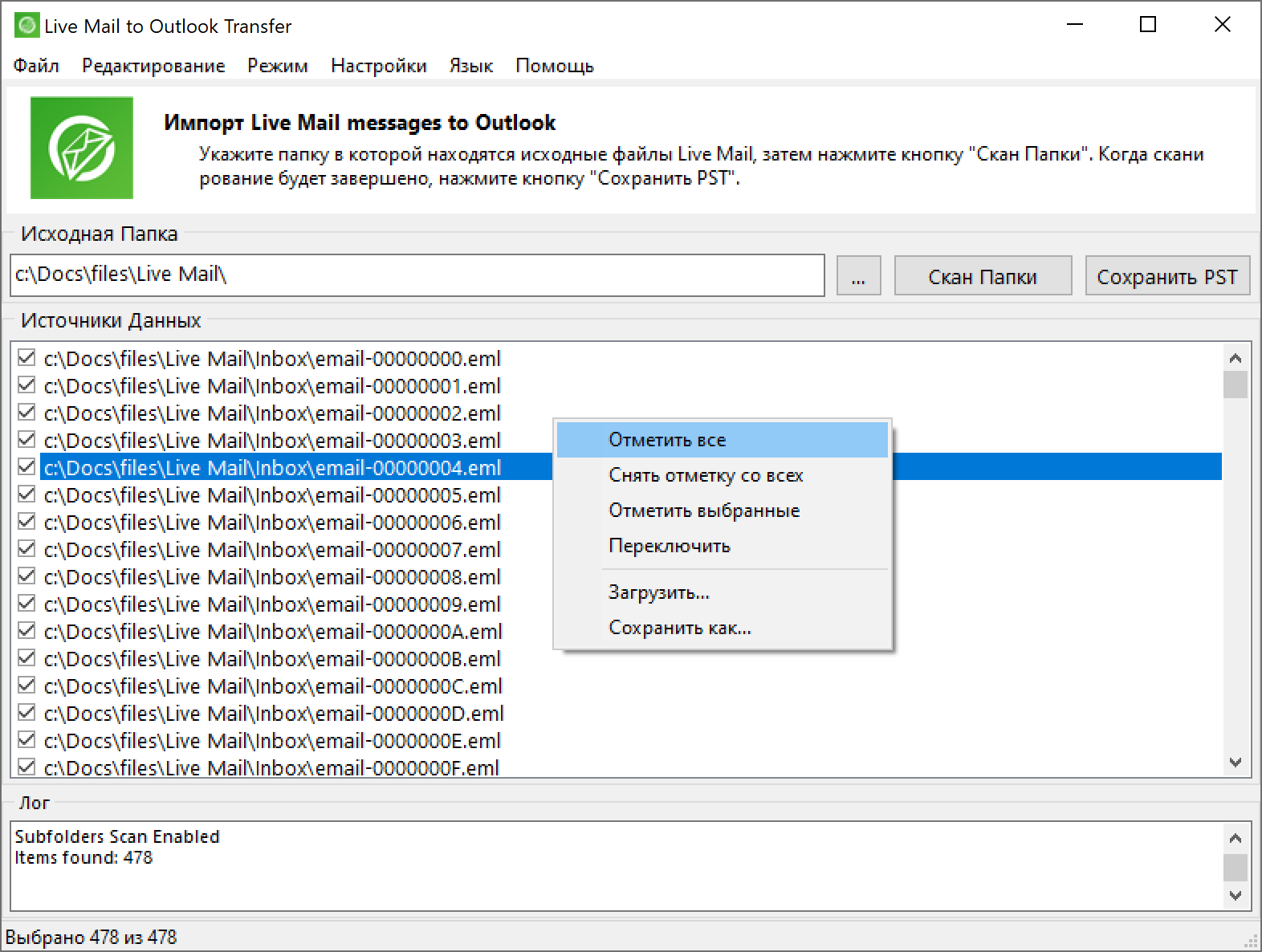Click Сохранить как... context menu entry
This screenshot has width=1262, height=952.
[723, 628]
